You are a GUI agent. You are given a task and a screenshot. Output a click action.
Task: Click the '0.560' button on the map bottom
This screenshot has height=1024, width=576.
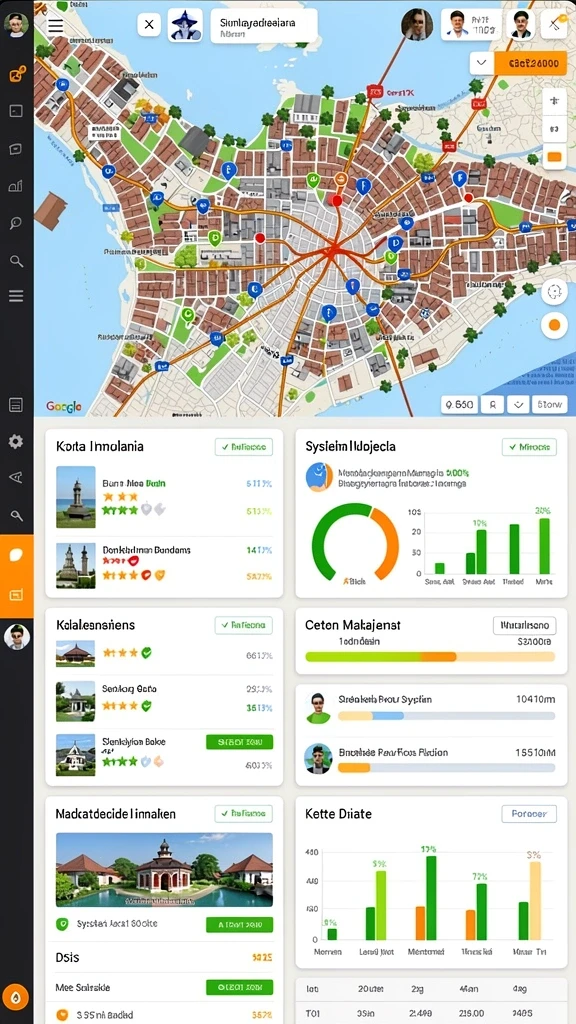click(x=459, y=405)
